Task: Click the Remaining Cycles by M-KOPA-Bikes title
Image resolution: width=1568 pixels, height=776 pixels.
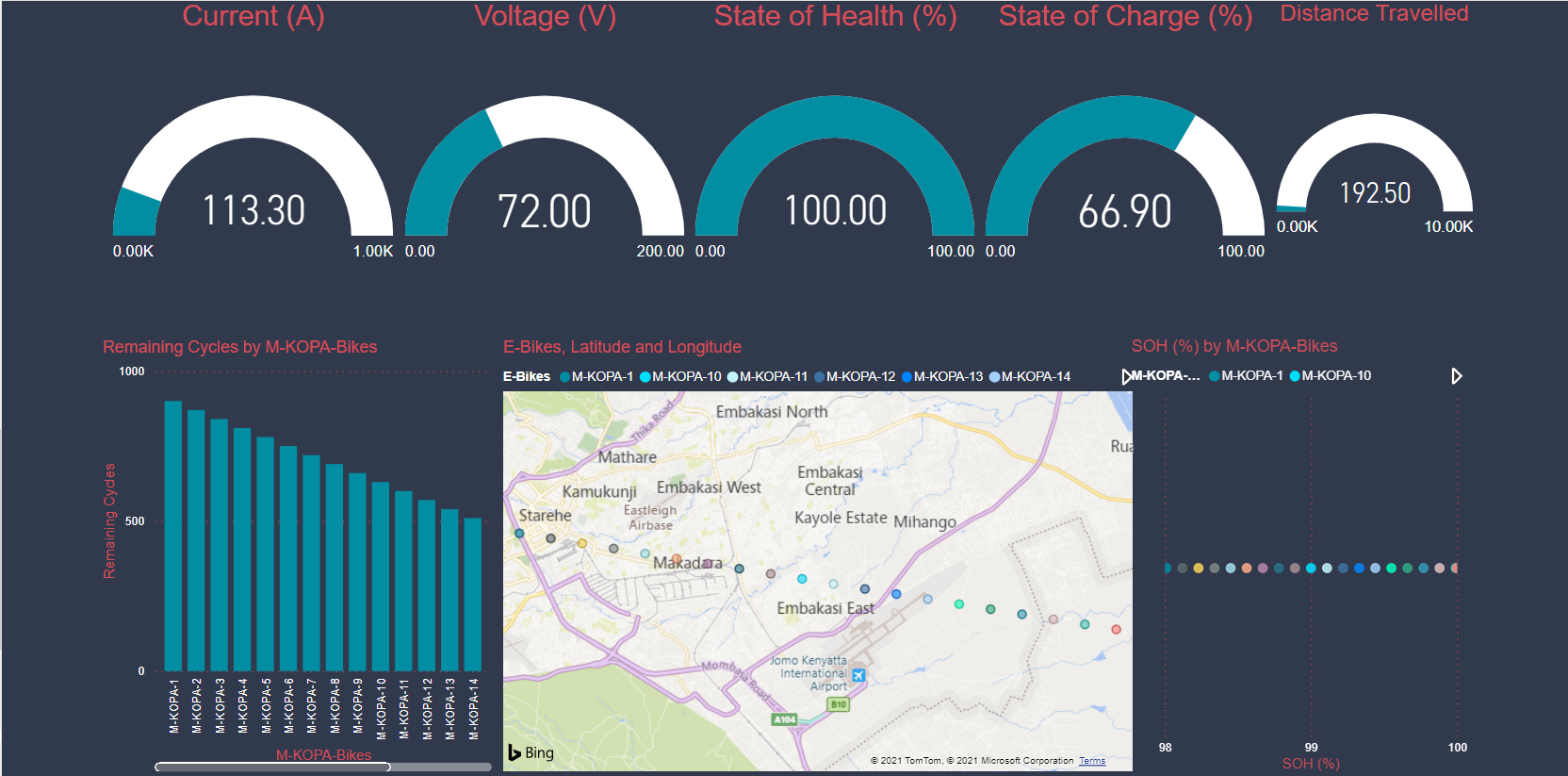Action: [239, 347]
